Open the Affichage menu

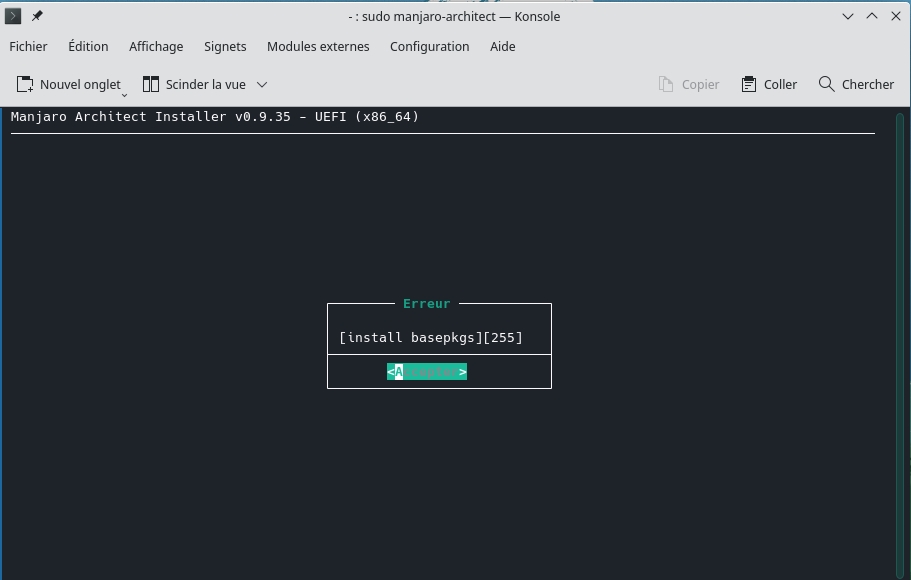(156, 46)
